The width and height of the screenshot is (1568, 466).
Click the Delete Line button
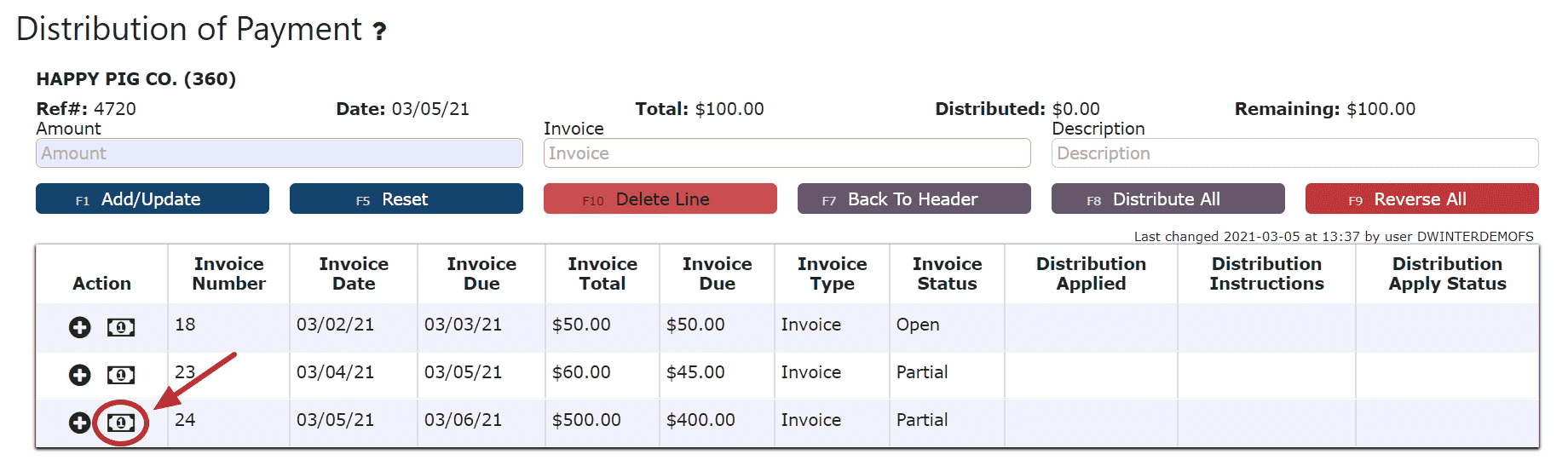(x=660, y=198)
